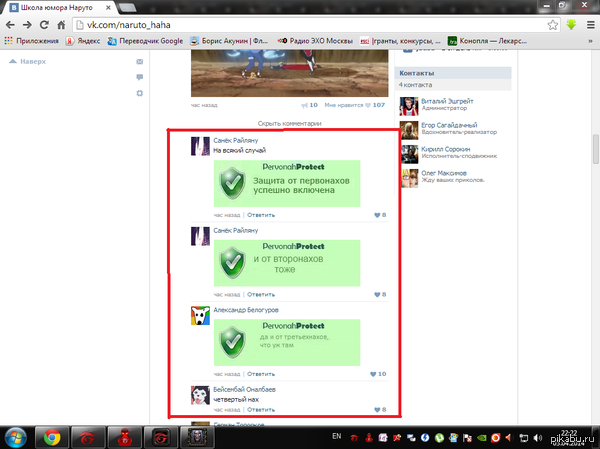Image resolution: width=600 pixels, height=449 pixels.
Task: Open Chrome menu hamburger icon
Action: 588,24
